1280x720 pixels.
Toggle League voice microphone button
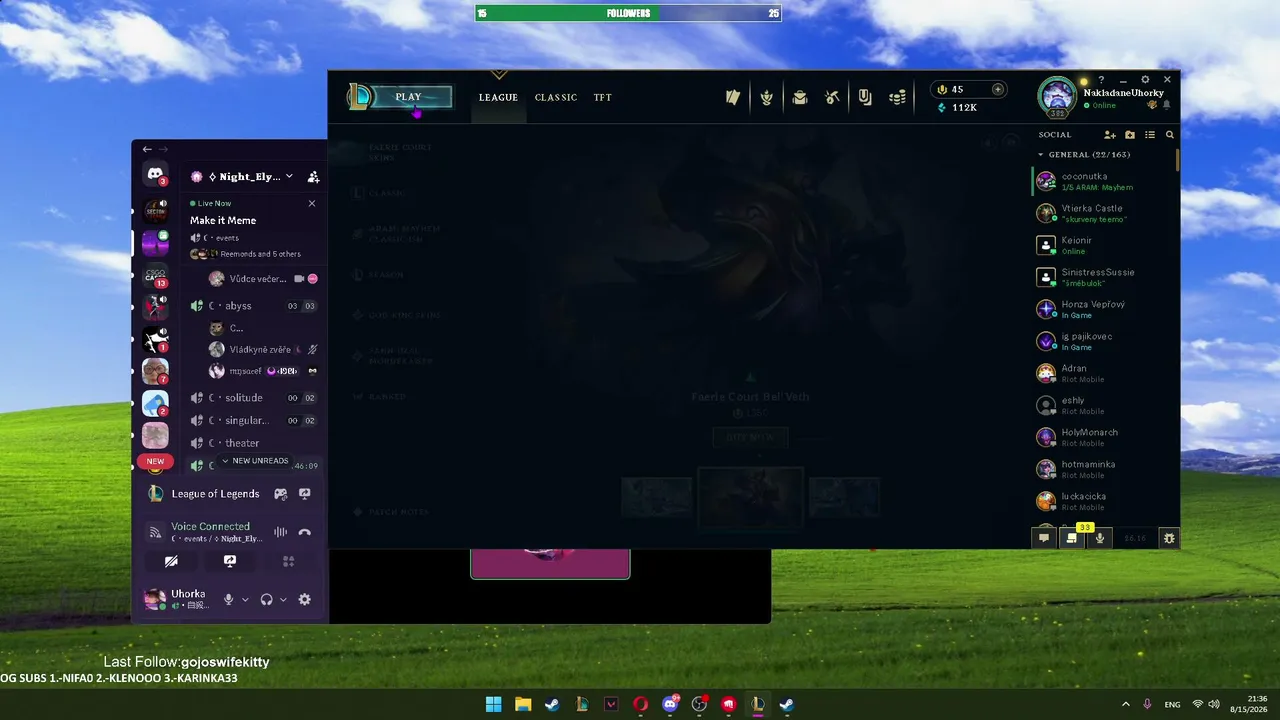click(x=1100, y=538)
